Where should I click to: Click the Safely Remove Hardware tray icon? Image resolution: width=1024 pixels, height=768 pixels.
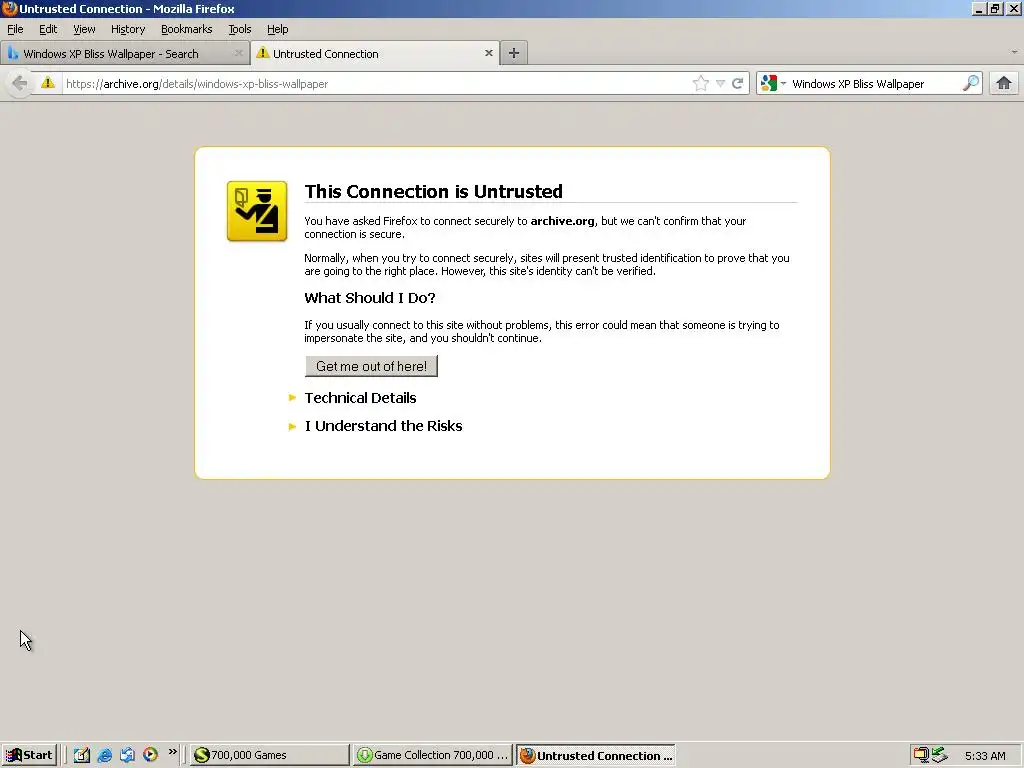coord(940,755)
